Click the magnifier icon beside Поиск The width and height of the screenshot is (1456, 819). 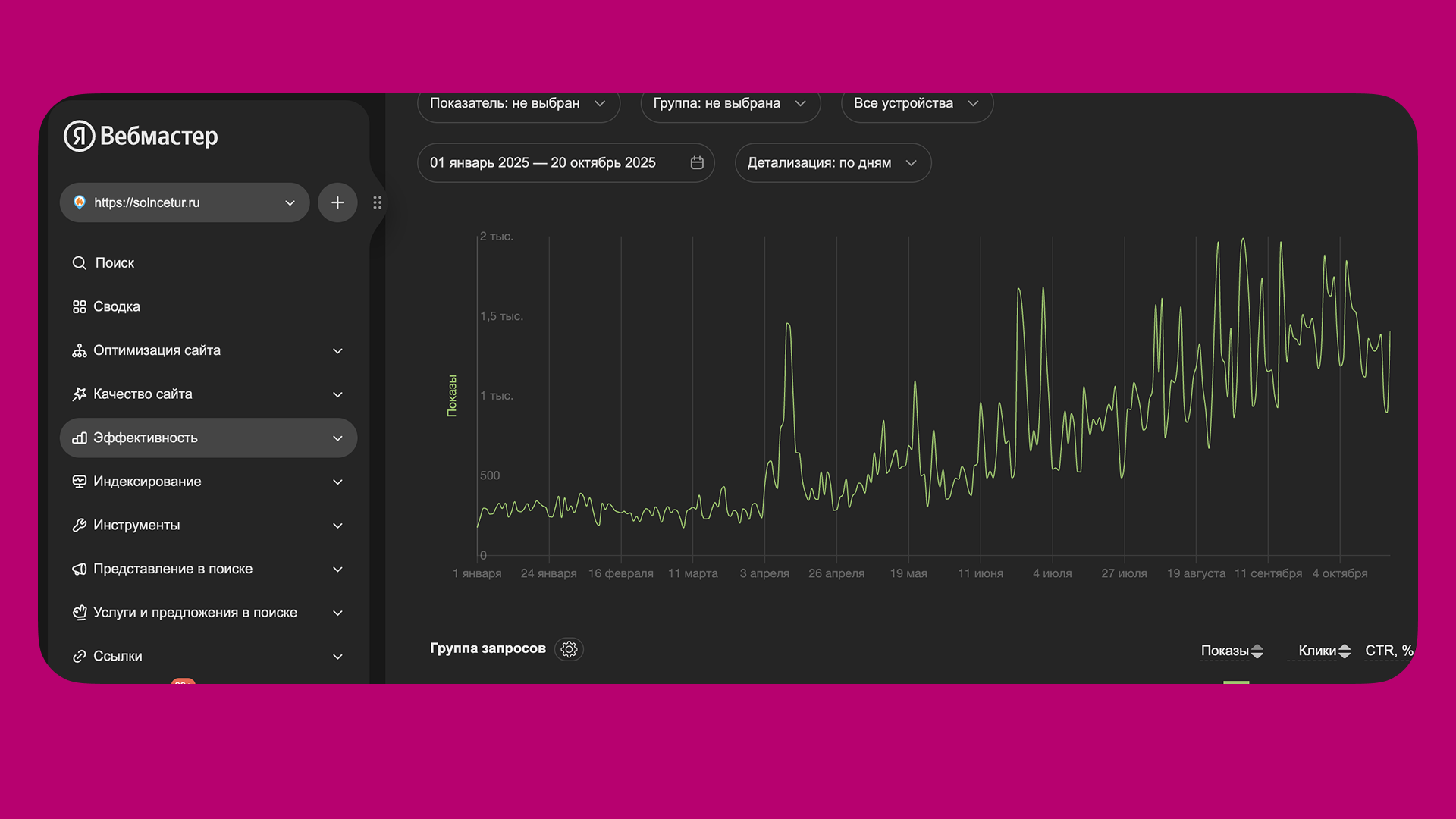[x=79, y=263]
